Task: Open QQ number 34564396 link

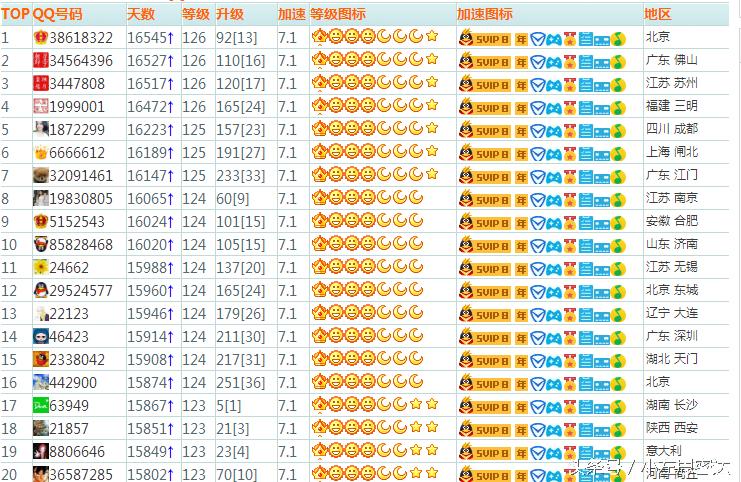Action: pyautogui.click(x=82, y=60)
